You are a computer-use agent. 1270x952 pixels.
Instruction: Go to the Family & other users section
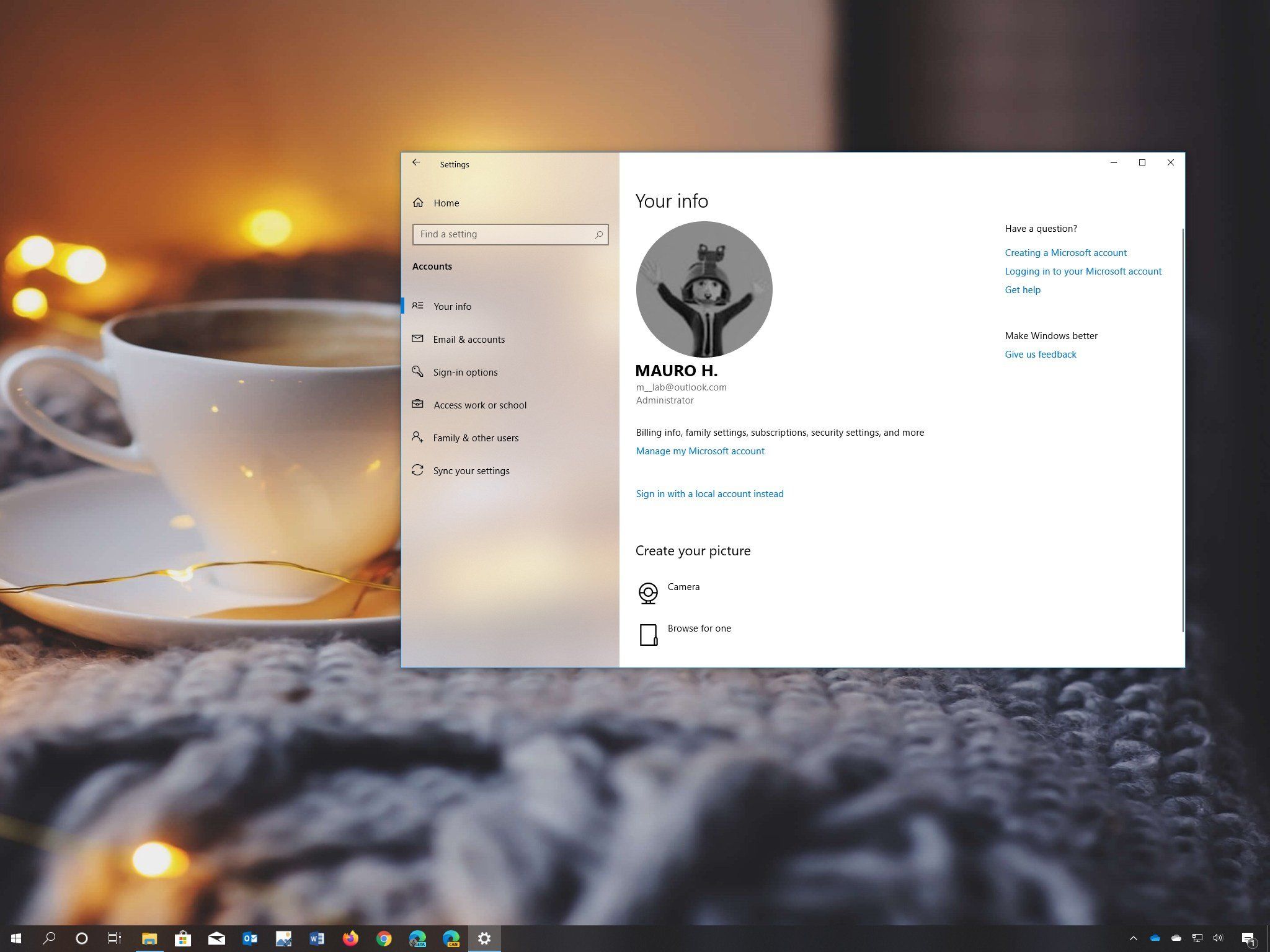tap(476, 438)
